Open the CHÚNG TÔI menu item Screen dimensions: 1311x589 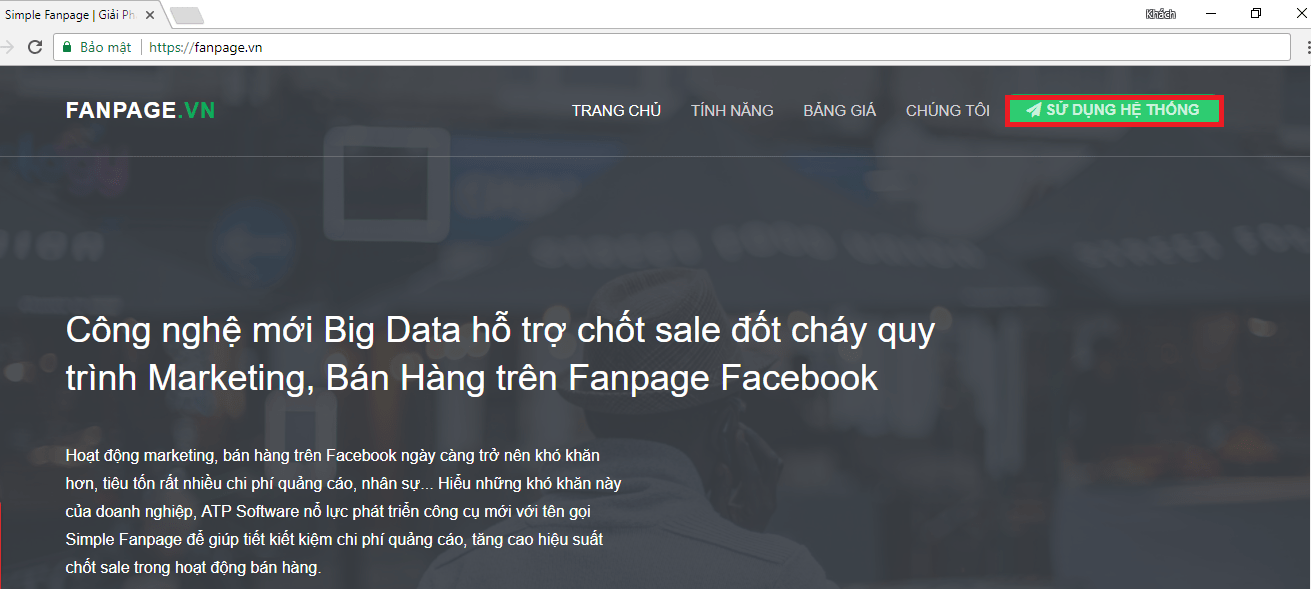coord(947,111)
